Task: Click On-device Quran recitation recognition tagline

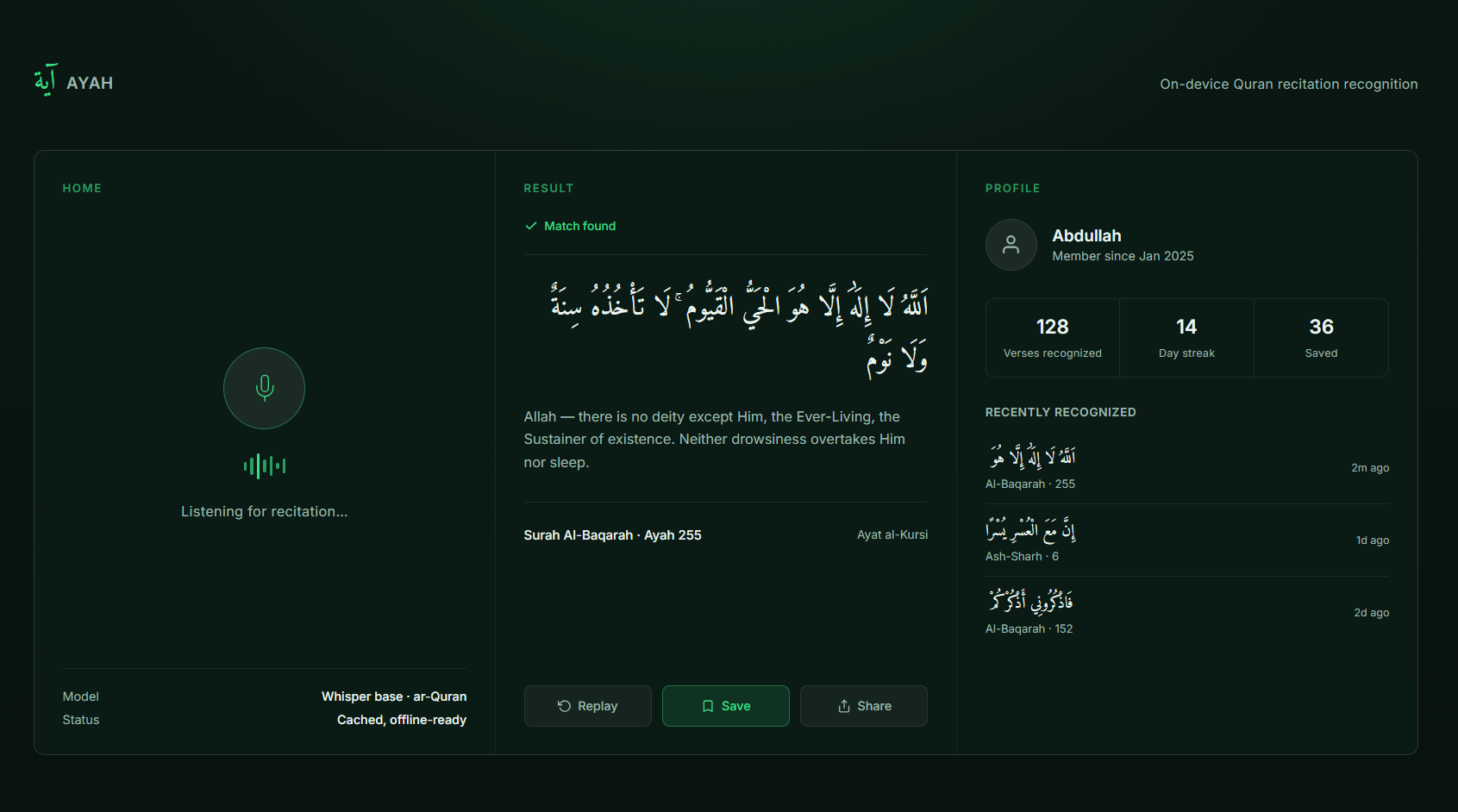Action: [x=1288, y=84]
